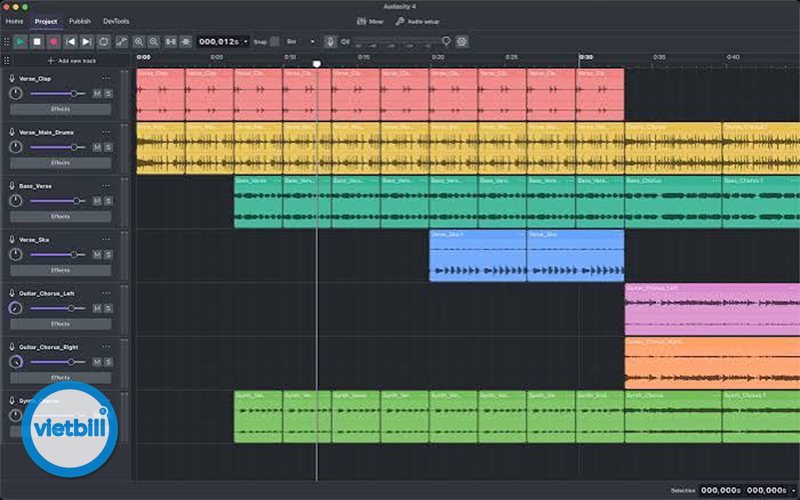Viewport: 800px width, 500px height.
Task: Mute the Verse_Clap track
Action: [97, 93]
